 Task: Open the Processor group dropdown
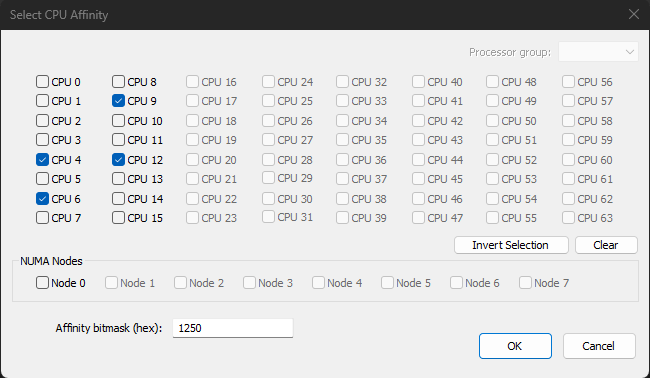(598, 52)
